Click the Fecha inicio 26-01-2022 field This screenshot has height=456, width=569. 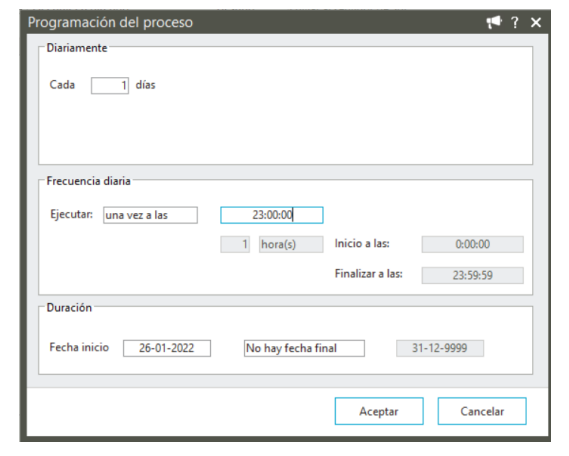tap(167, 348)
